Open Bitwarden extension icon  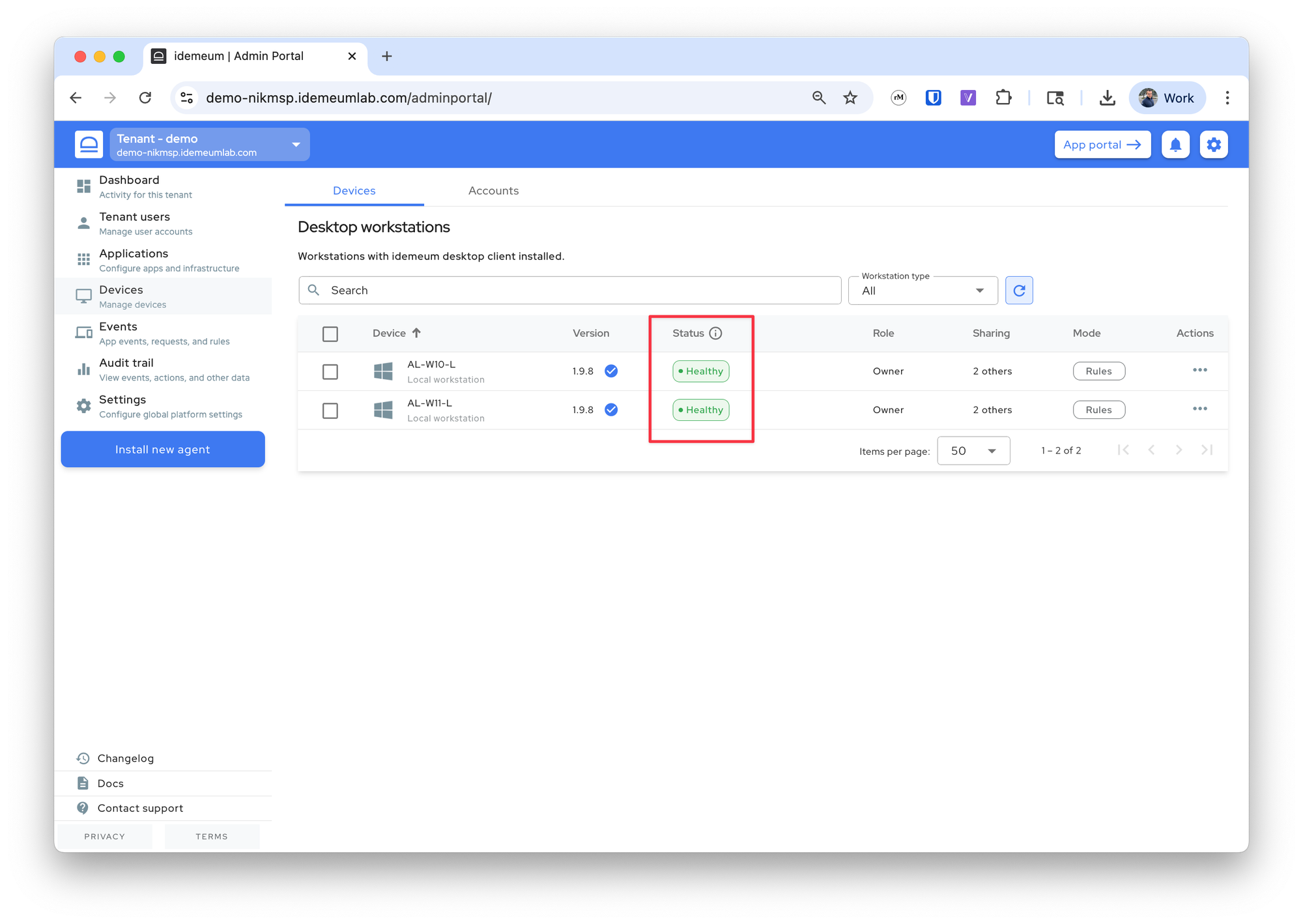(x=933, y=98)
